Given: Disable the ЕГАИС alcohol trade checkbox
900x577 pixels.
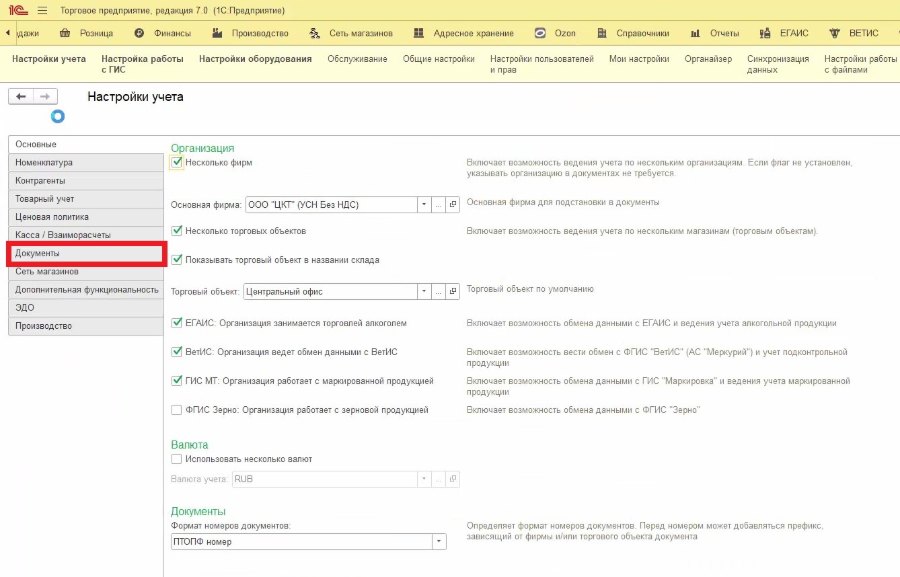Looking at the screenshot, I should click(x=177, y=323).
